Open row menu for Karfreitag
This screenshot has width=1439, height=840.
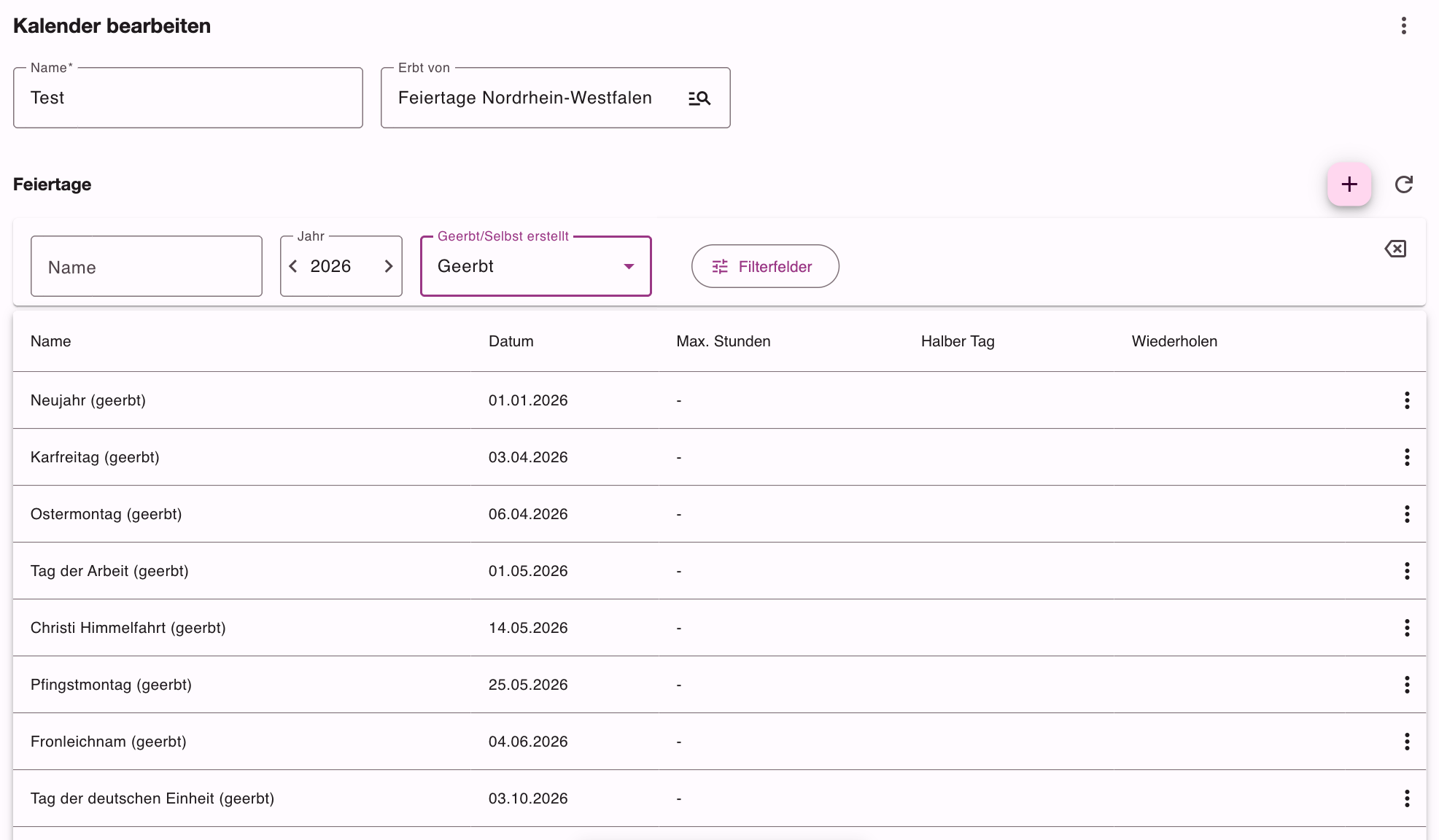tap(1407, 457)
